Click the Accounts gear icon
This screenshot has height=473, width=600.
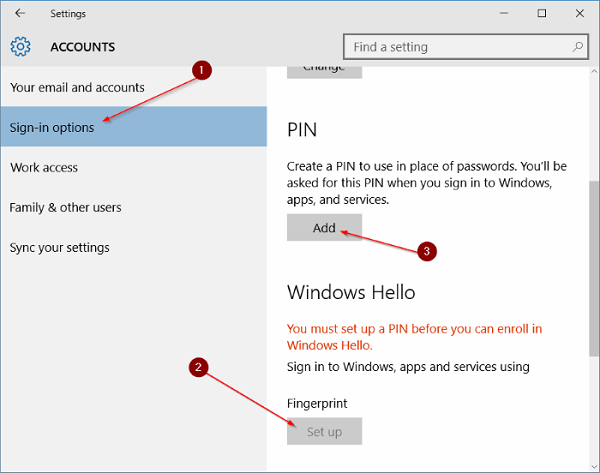tap(21, 47)
